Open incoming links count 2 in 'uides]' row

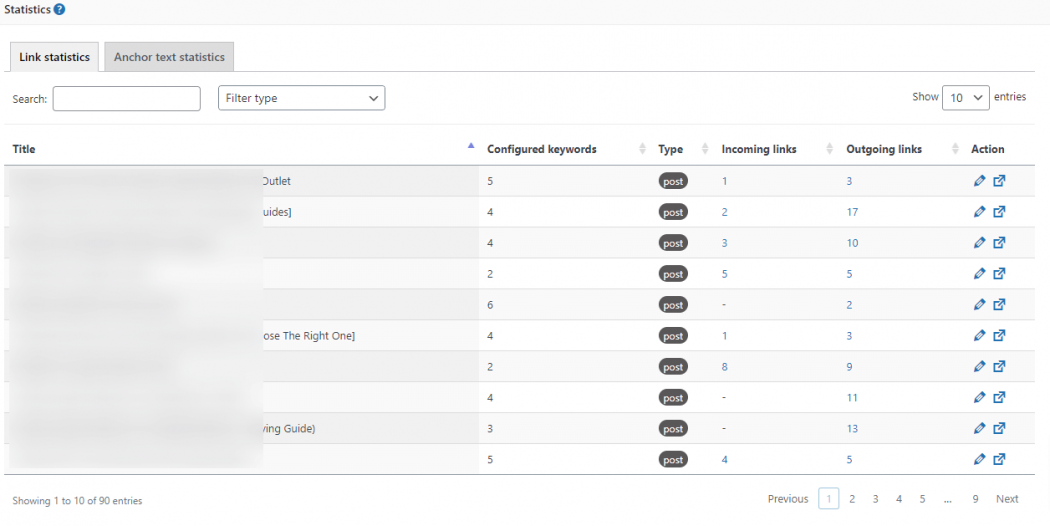coord(725,212)
